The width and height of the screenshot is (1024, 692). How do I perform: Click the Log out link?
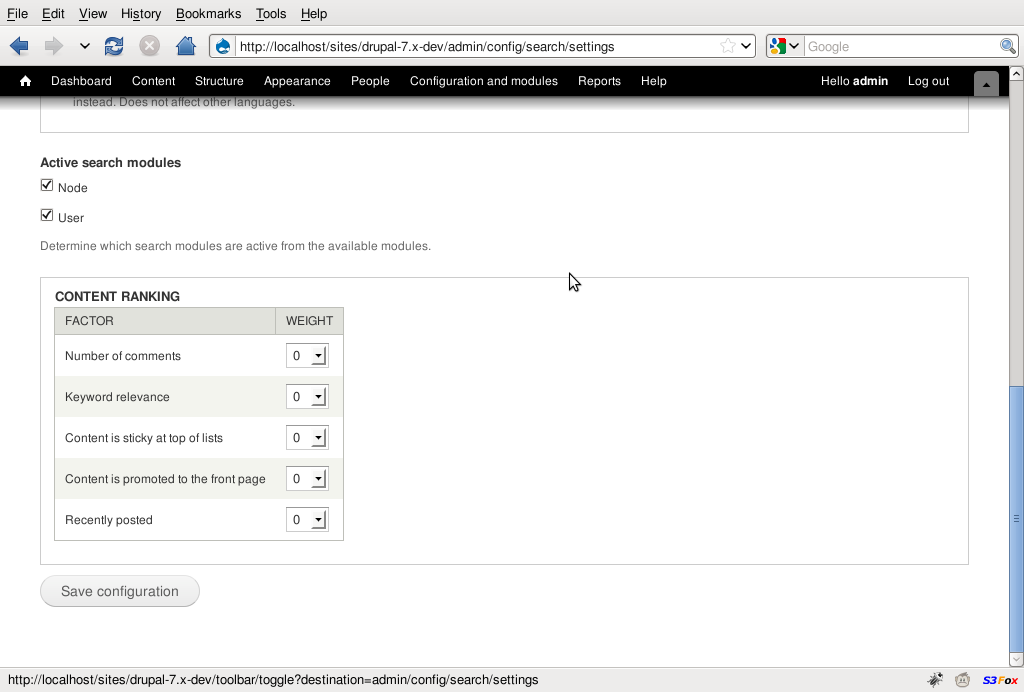[928, 81]
